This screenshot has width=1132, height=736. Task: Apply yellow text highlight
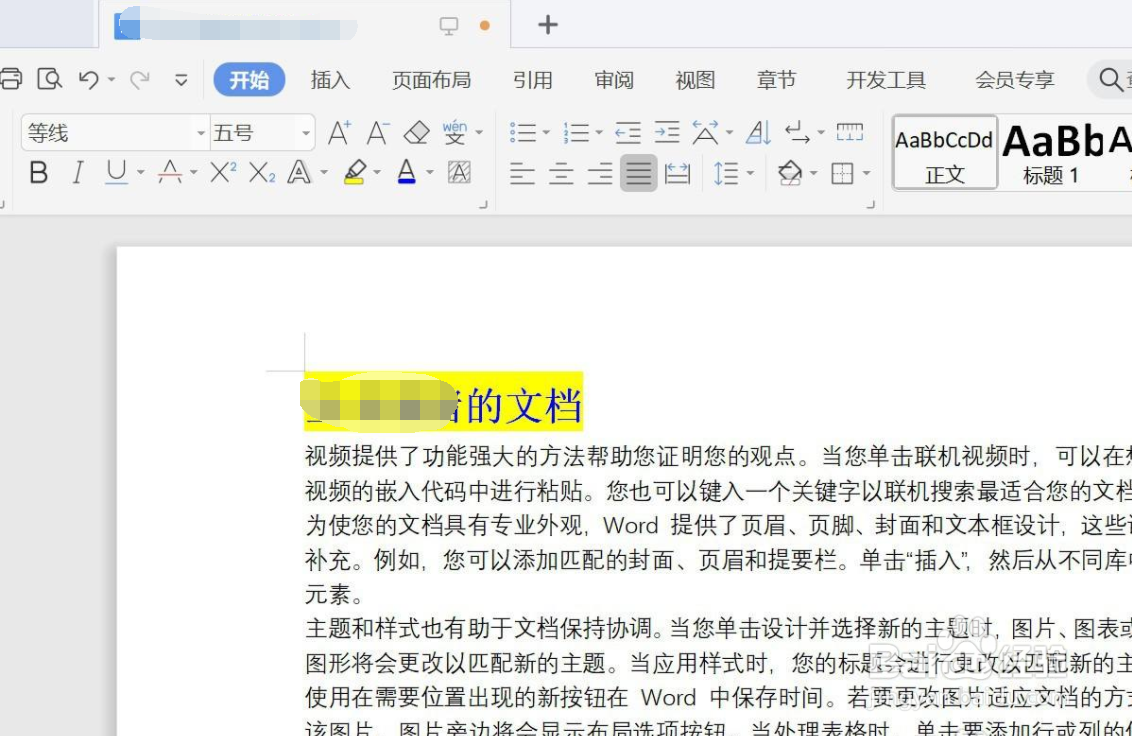[x=355, y=172]
